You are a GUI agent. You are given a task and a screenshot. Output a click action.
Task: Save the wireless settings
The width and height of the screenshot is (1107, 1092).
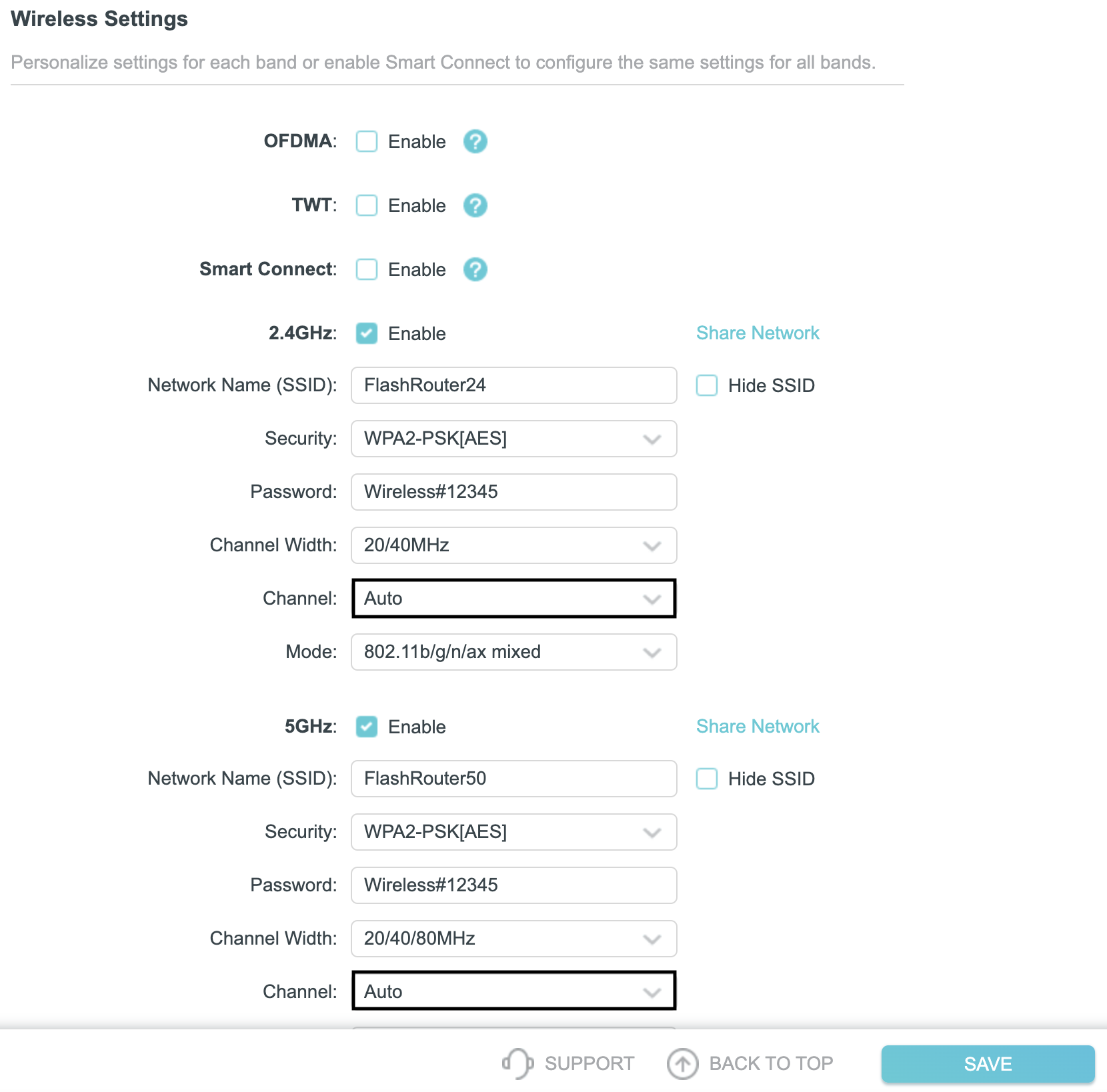[989, 1063]
